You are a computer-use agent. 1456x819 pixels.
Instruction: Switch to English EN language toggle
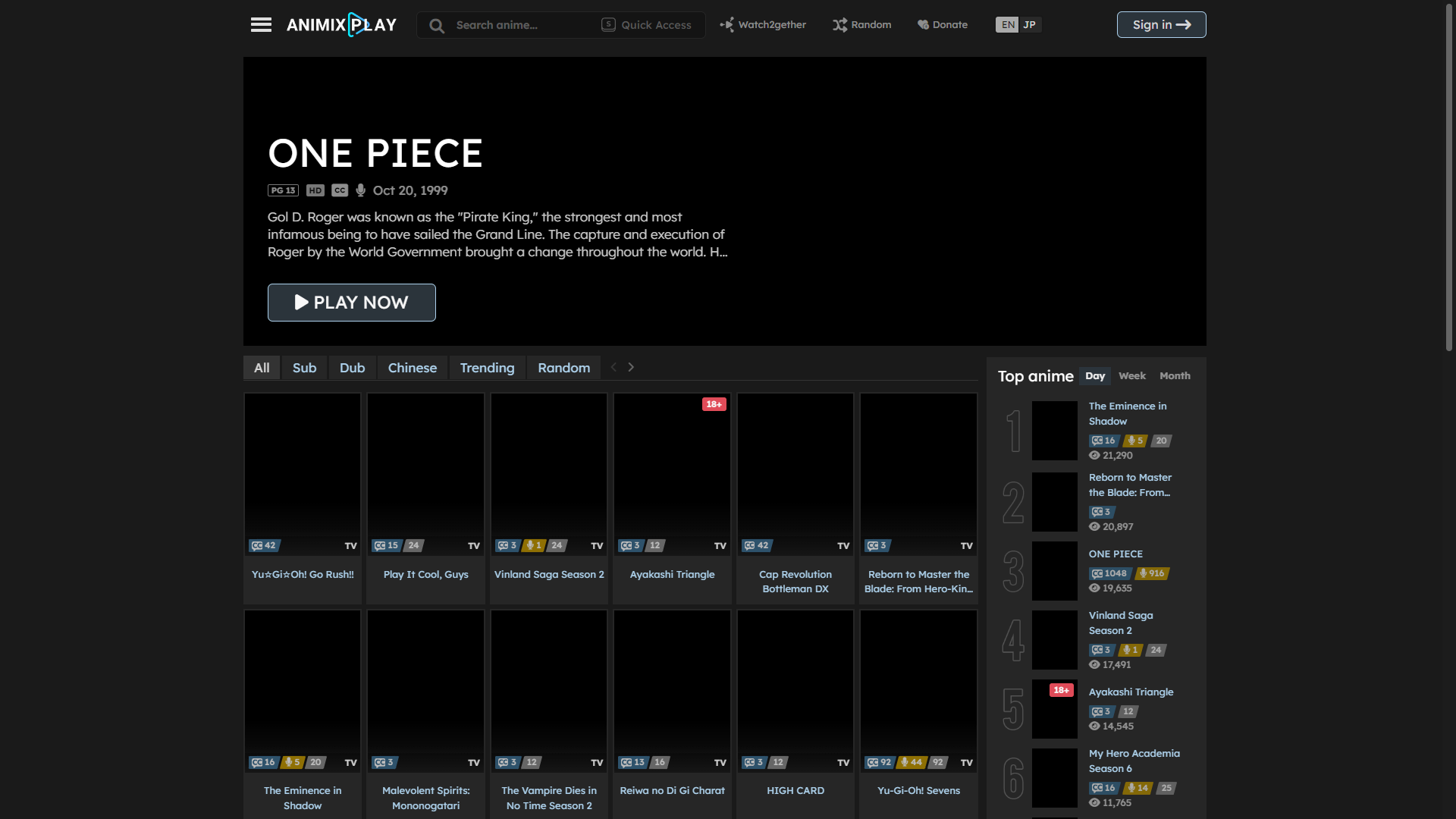1007,24
